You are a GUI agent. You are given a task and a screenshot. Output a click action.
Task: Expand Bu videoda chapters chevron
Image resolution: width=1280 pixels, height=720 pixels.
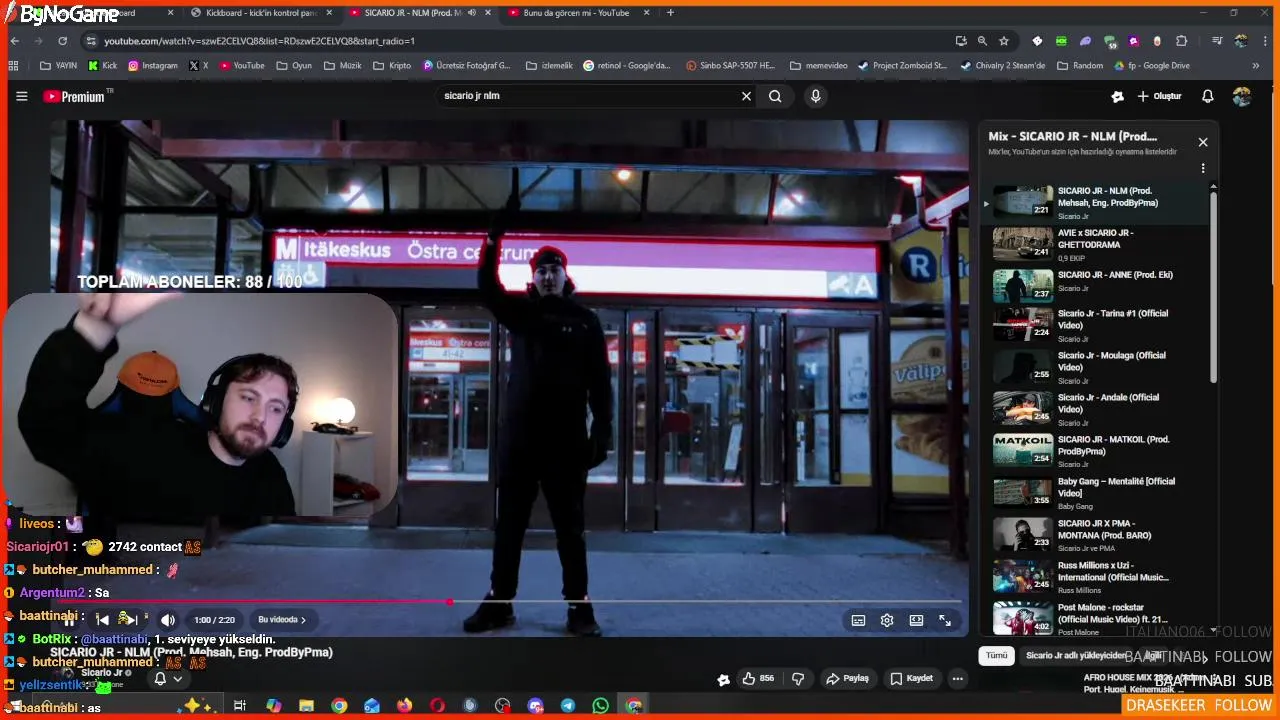point(282,620)
